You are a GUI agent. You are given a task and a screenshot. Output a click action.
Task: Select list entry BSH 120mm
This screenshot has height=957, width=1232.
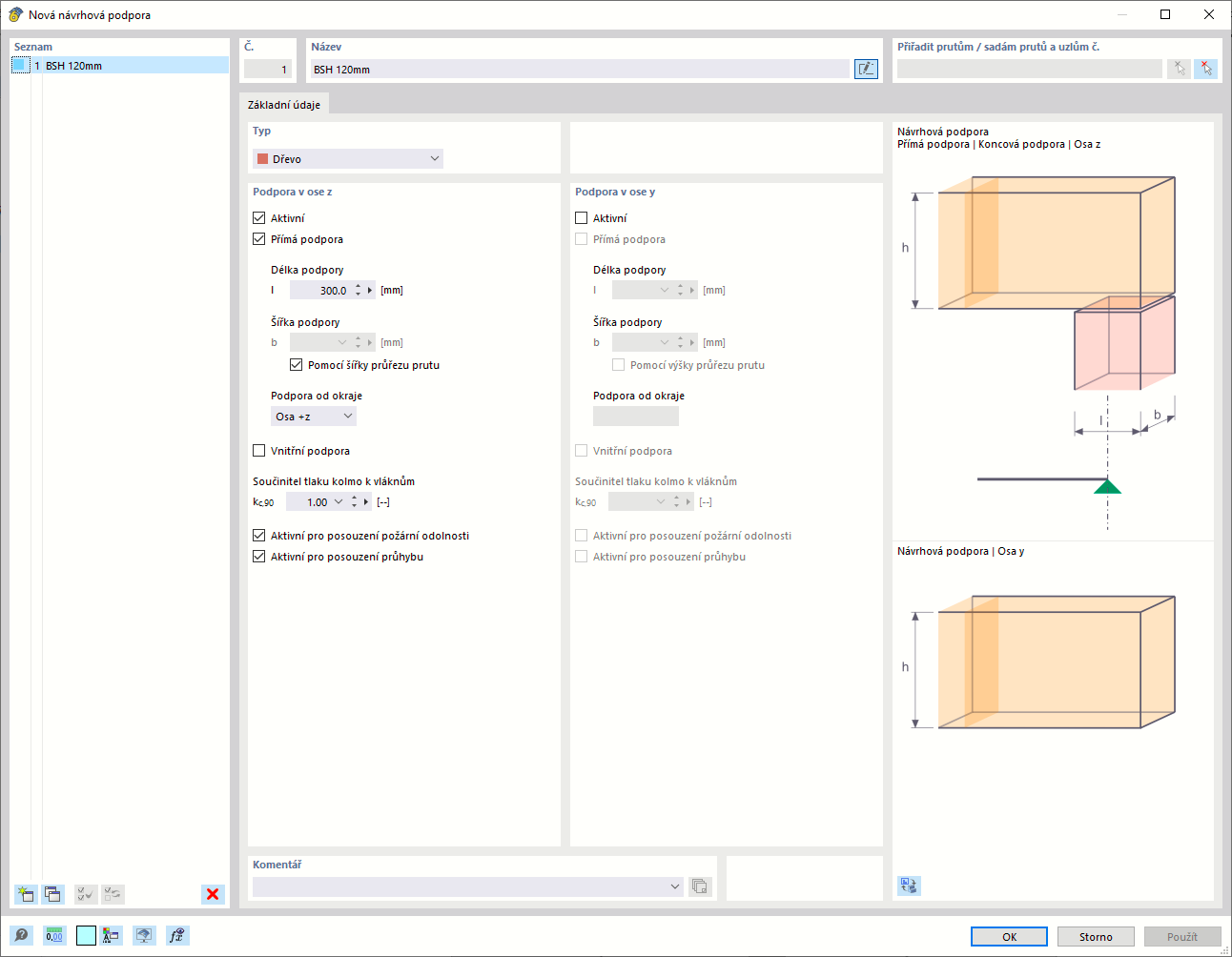point(120,66)
